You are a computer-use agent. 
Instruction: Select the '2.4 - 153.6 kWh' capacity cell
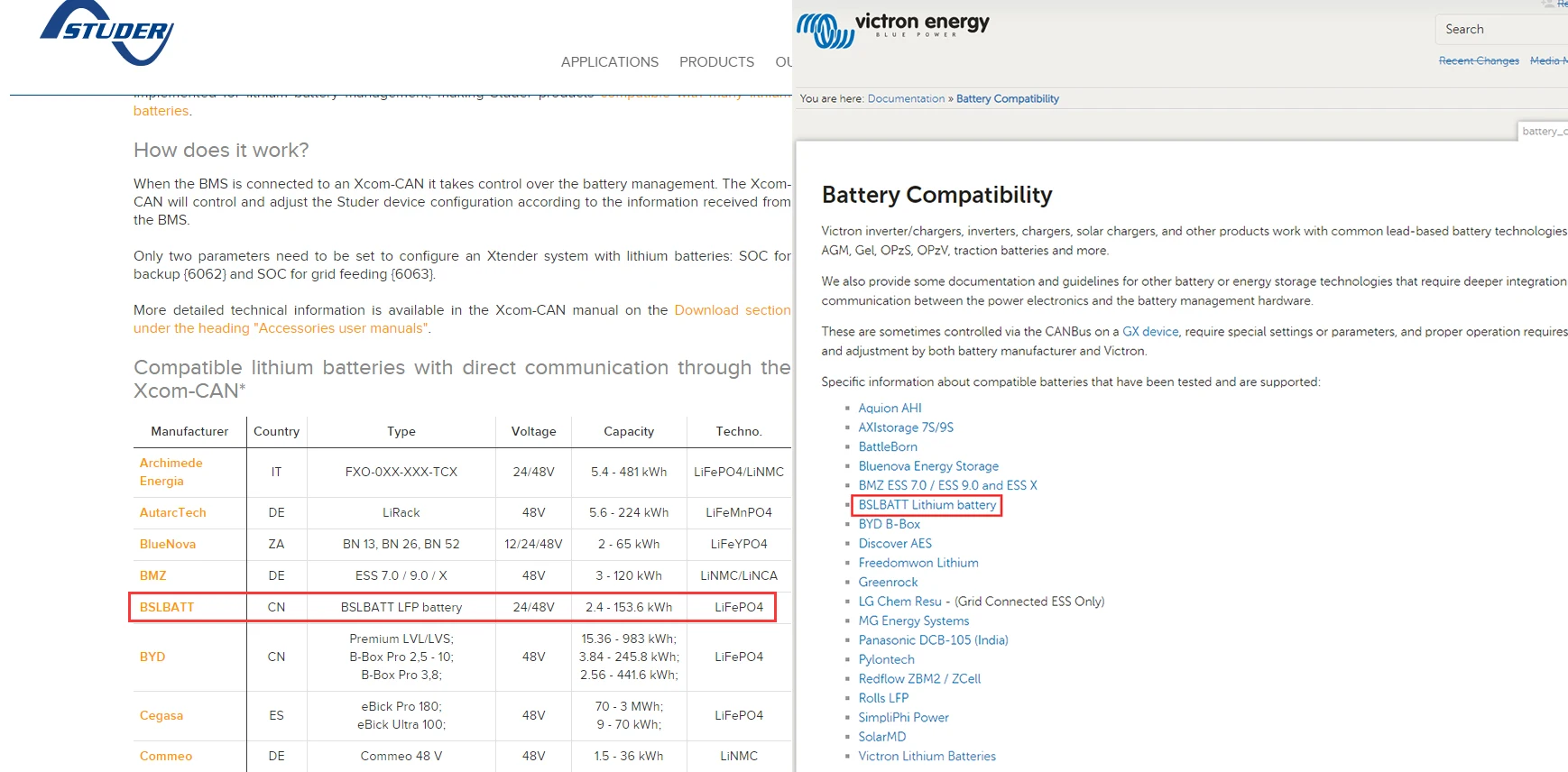coord(629,607)
